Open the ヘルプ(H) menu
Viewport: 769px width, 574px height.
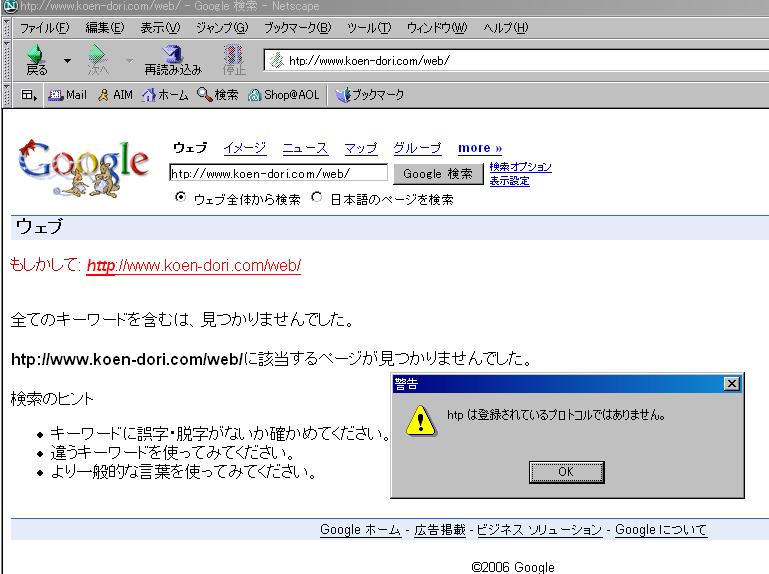[506, 28]
